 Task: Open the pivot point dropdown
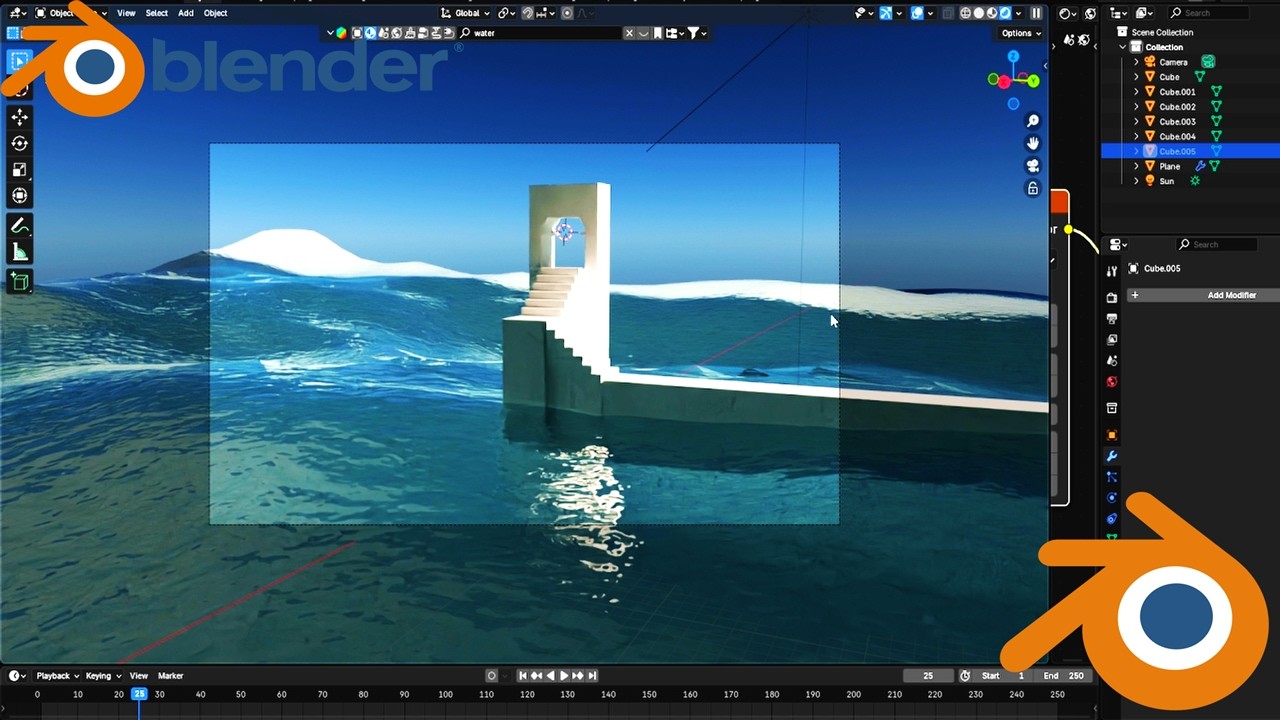(506, 13)
